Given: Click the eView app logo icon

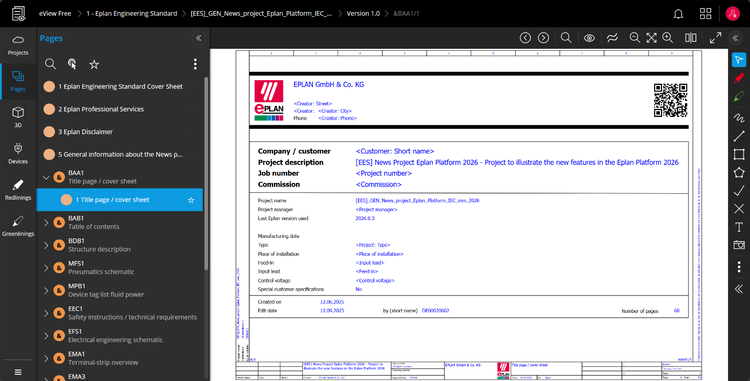Looking at the screenshot, I should click(x=18, y=13).
